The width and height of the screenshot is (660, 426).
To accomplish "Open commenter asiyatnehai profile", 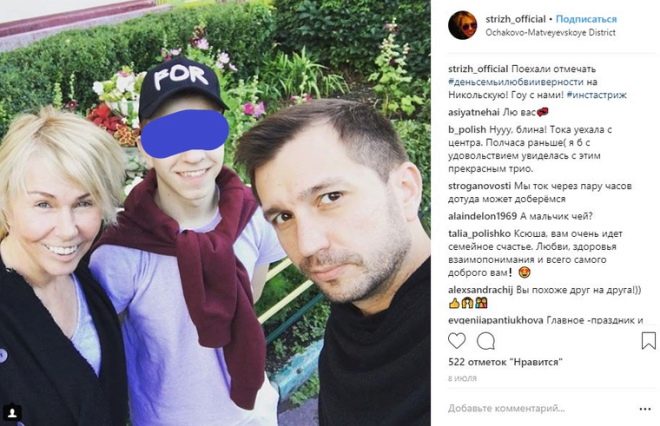I will (x=474, y=112).
